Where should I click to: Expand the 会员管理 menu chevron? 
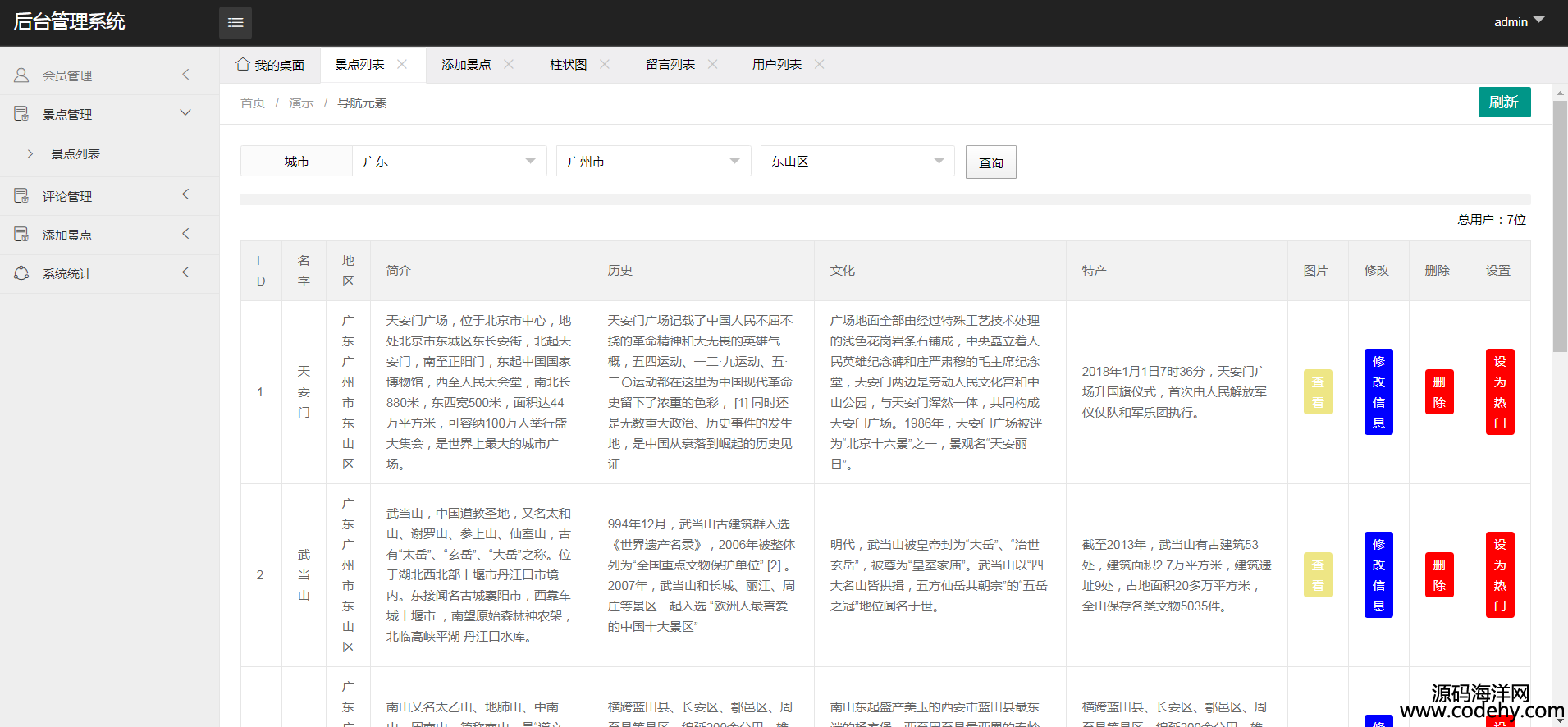click(185, 75)
